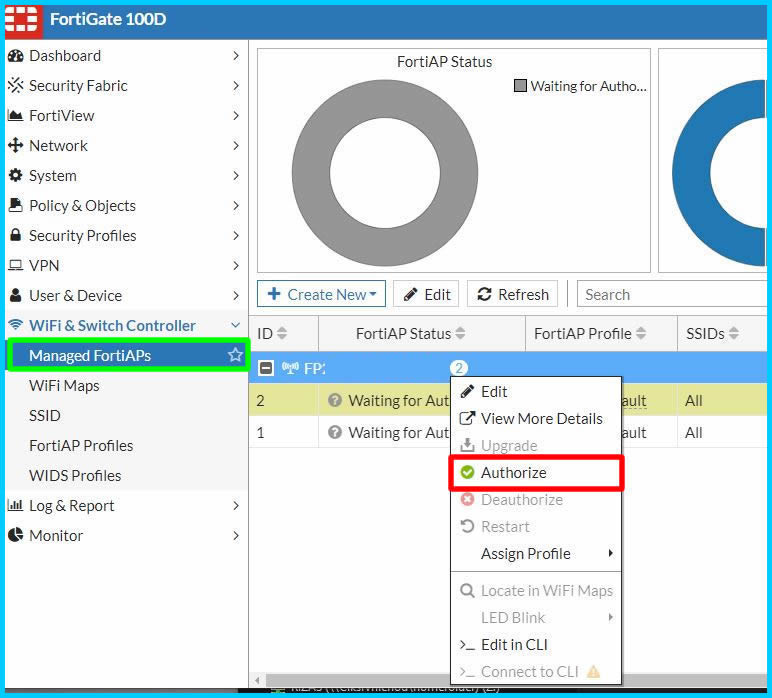The image size is (772, 698).
Task: Collapse the FP group row with minus box
Action: 266,368
